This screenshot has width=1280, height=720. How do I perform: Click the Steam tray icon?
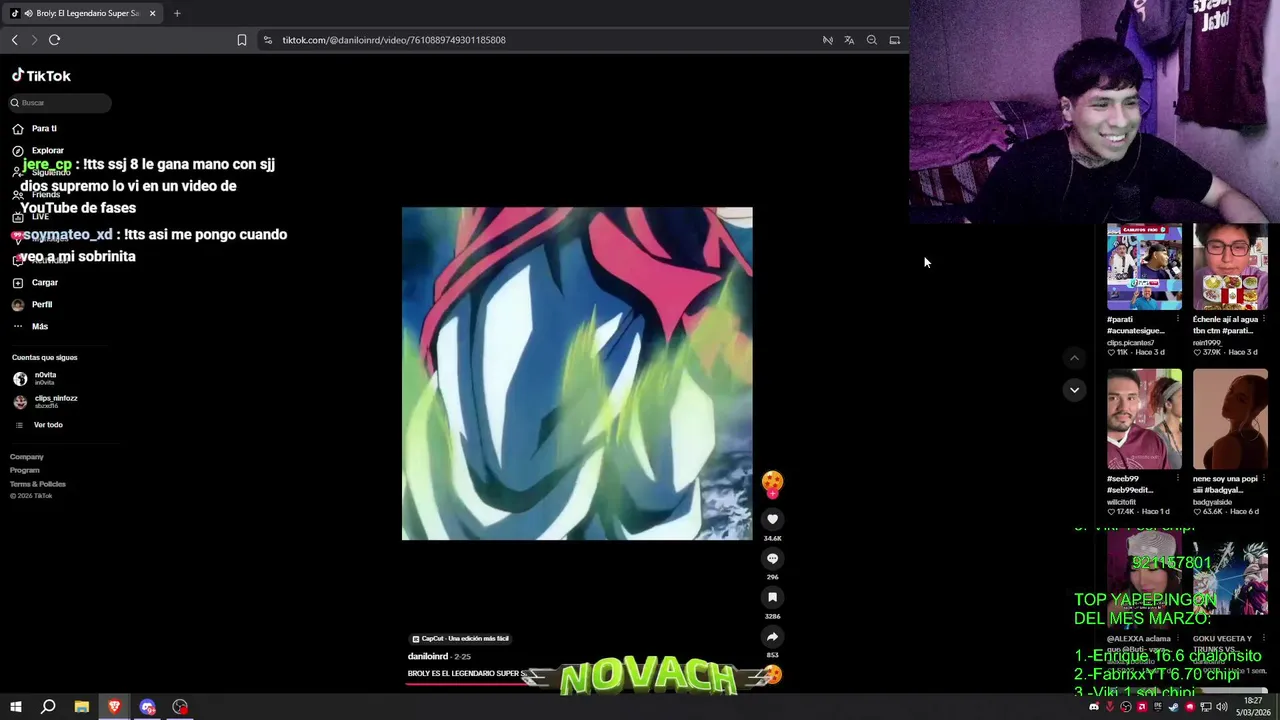pyautogui.click(x=1174, y=707)
